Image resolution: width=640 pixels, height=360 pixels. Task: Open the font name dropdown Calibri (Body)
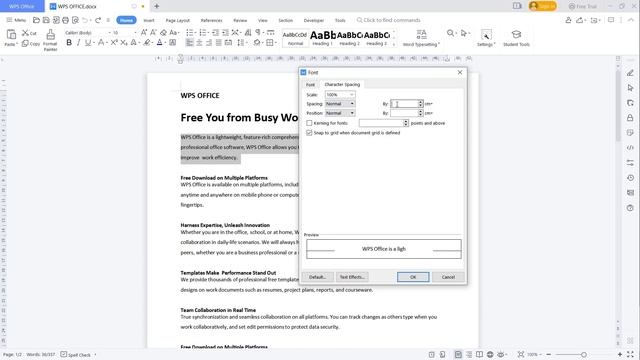(109, 33)
